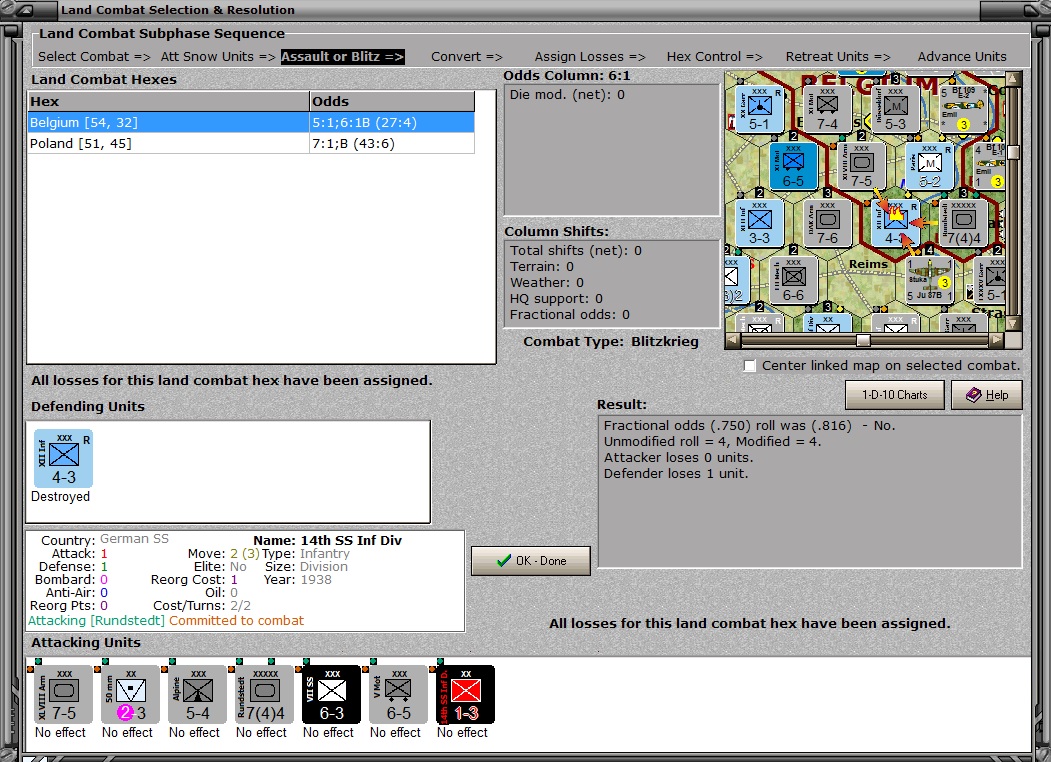Go to Convert subphase
Screen dimensions: 1051x762
(467, 57)
